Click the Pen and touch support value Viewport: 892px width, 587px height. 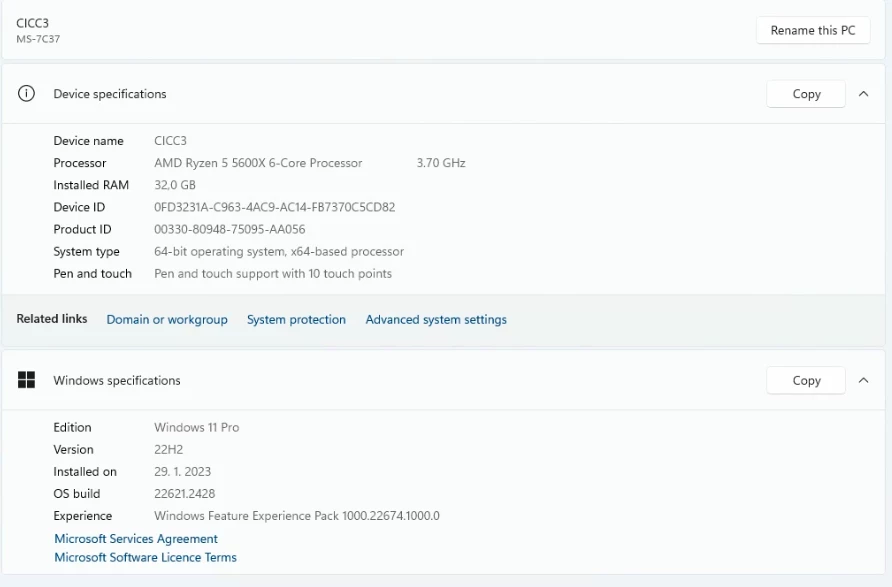pos(273,274)
